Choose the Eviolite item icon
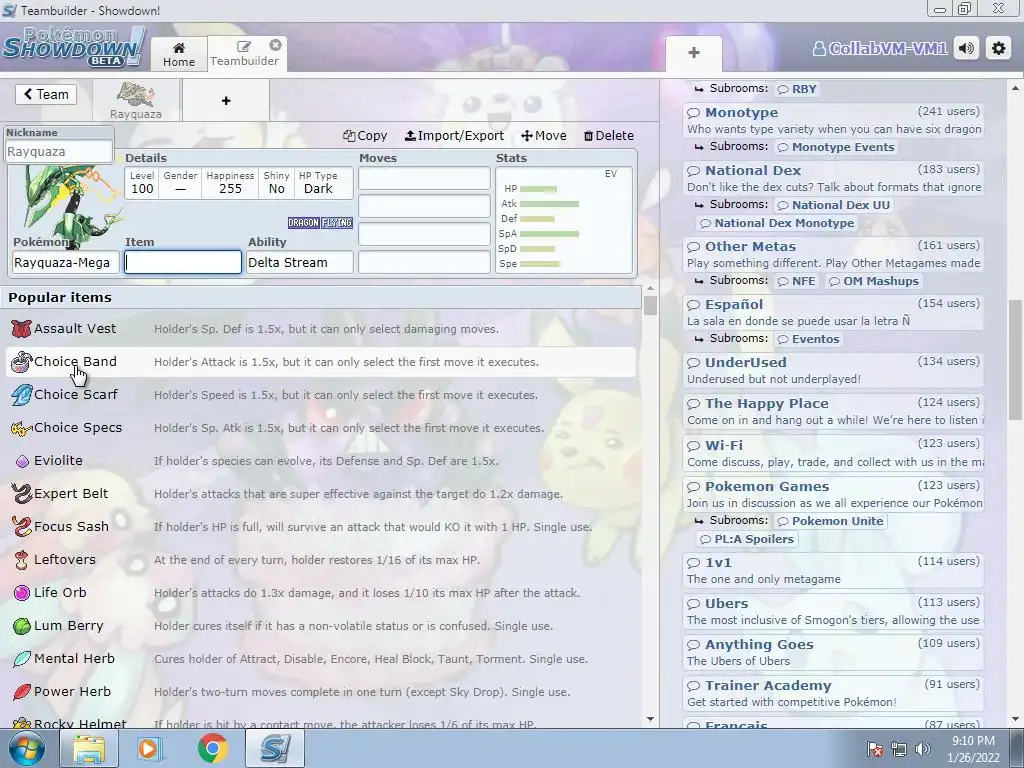The height and width of the screenshot is (768, 1024). (x=22, y=461)
